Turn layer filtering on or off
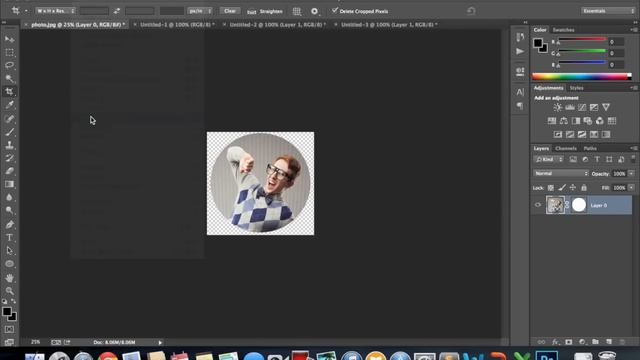 click(x=633, y=159)
